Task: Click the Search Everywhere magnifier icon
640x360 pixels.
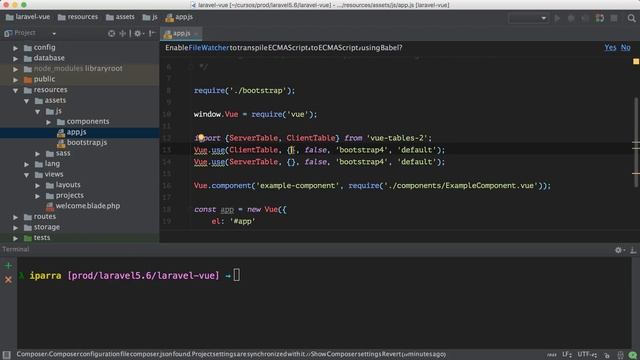Action: tap(631, 18)
